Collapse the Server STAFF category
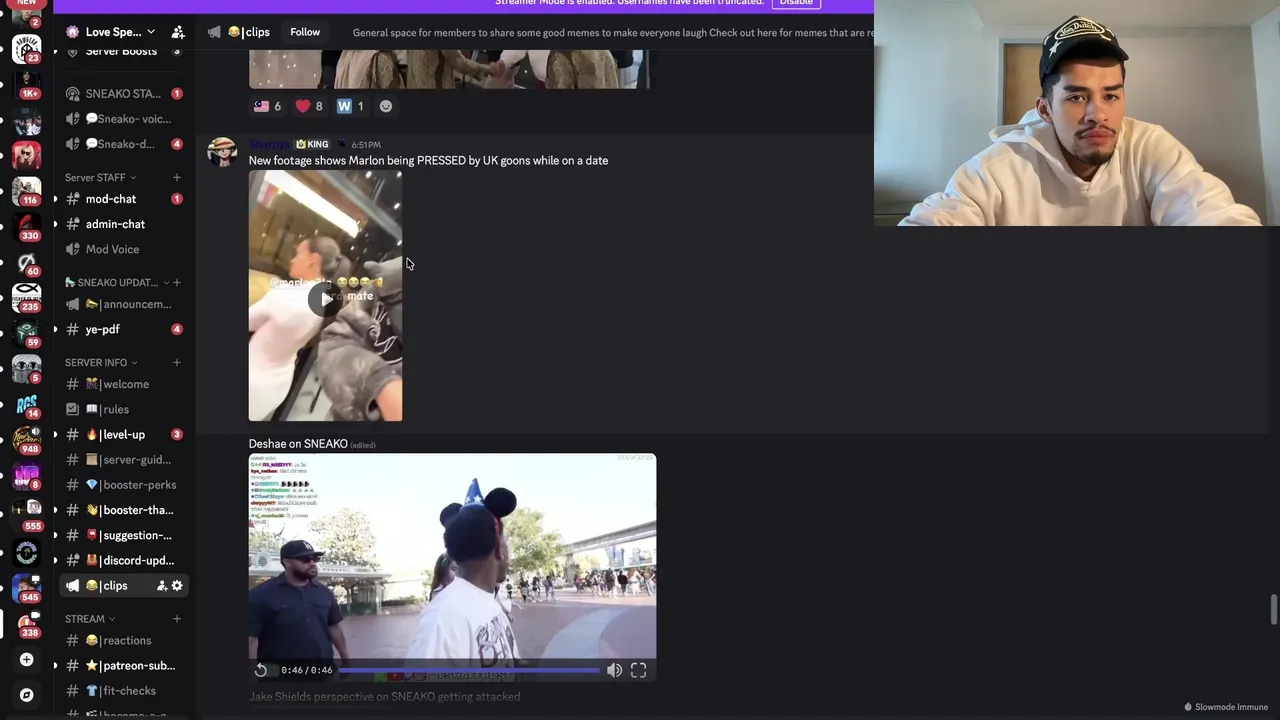Viewport: 1280px width, 720px height. [x=100, y=177]
